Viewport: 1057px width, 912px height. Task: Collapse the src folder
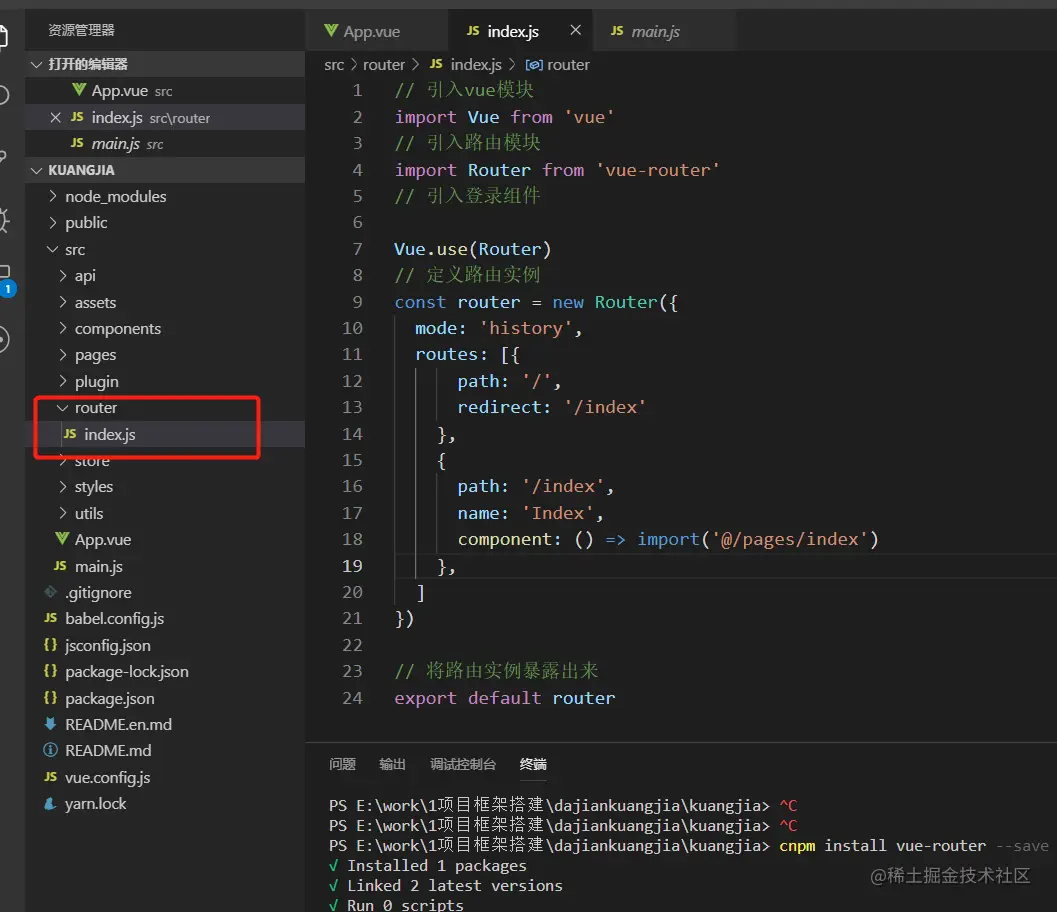(x=53, y=249)
